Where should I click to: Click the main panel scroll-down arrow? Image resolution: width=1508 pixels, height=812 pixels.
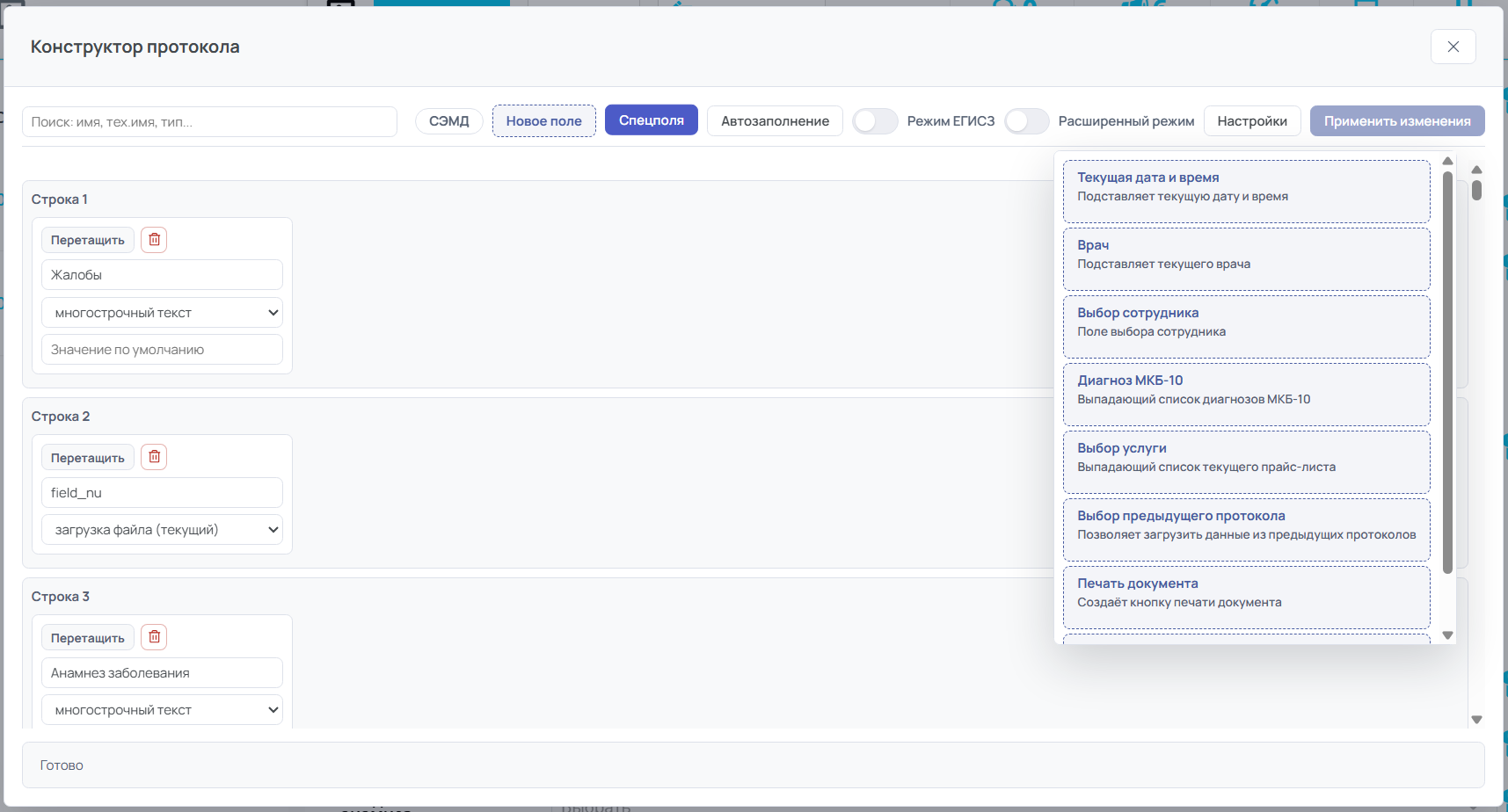1476,719
